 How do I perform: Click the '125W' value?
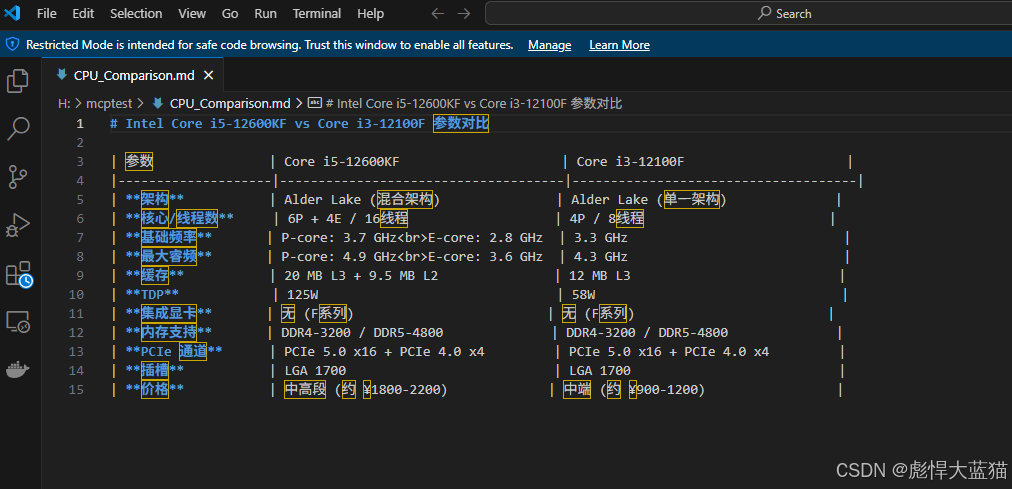(x=303, y=295)
